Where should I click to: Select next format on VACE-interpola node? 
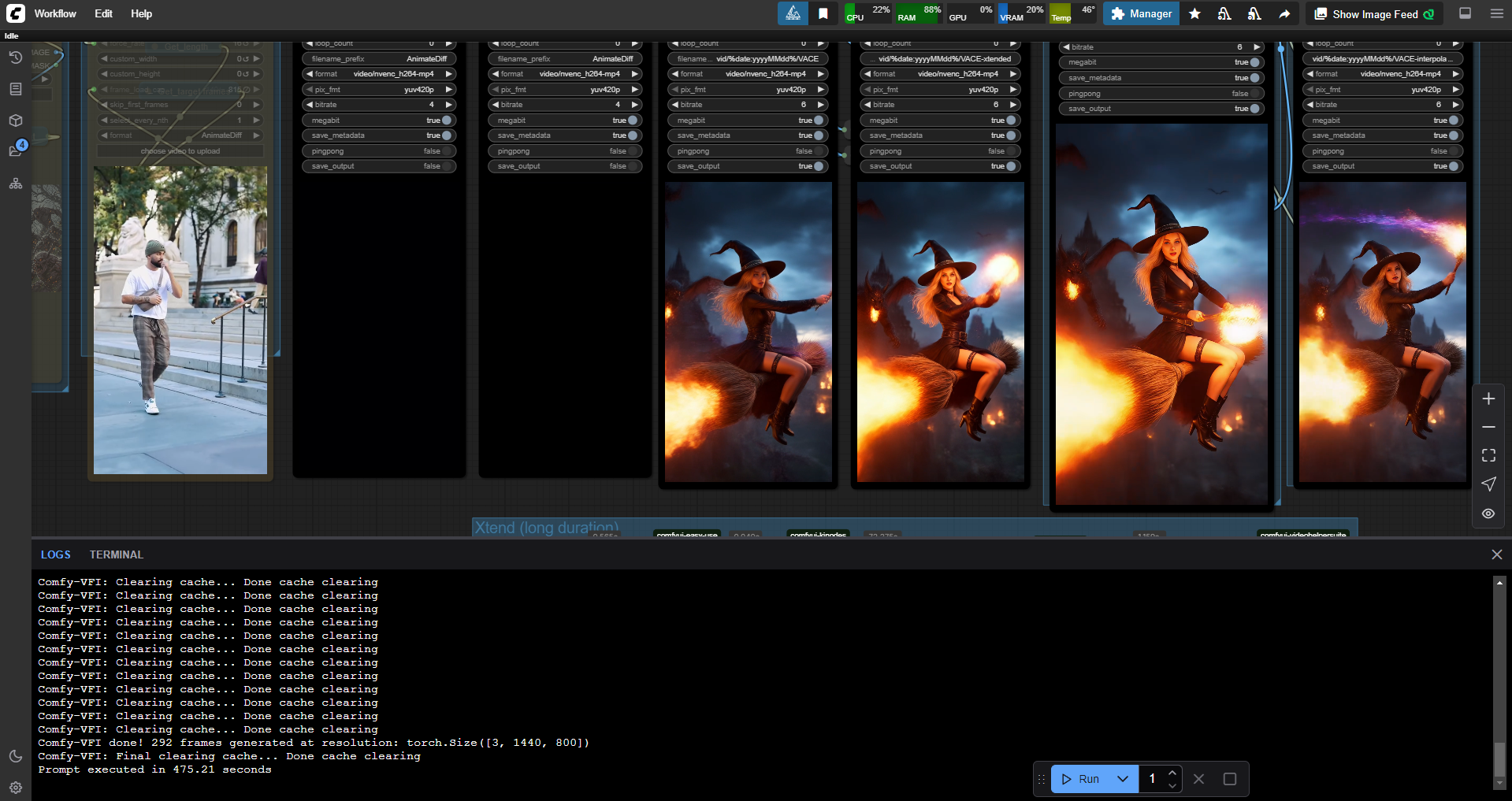tap(1455, 74)
